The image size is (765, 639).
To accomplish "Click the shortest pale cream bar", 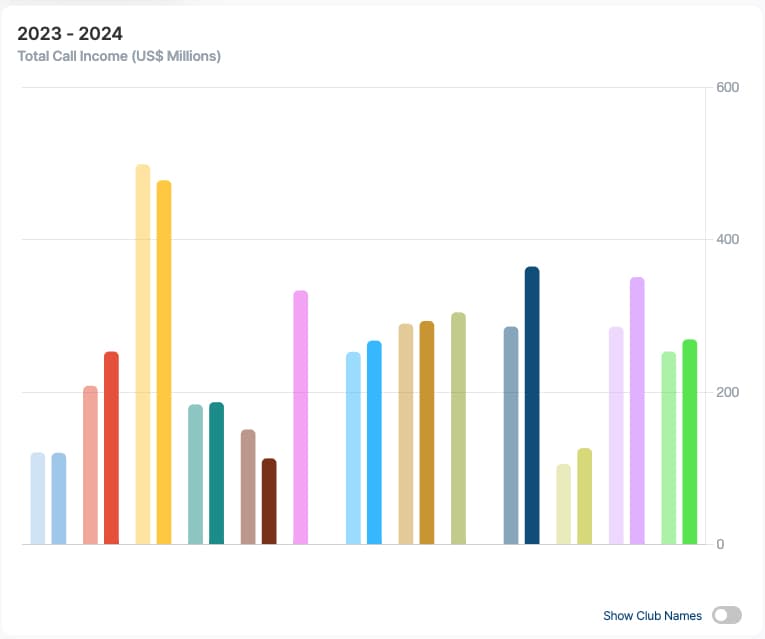I will pos(564,505).
